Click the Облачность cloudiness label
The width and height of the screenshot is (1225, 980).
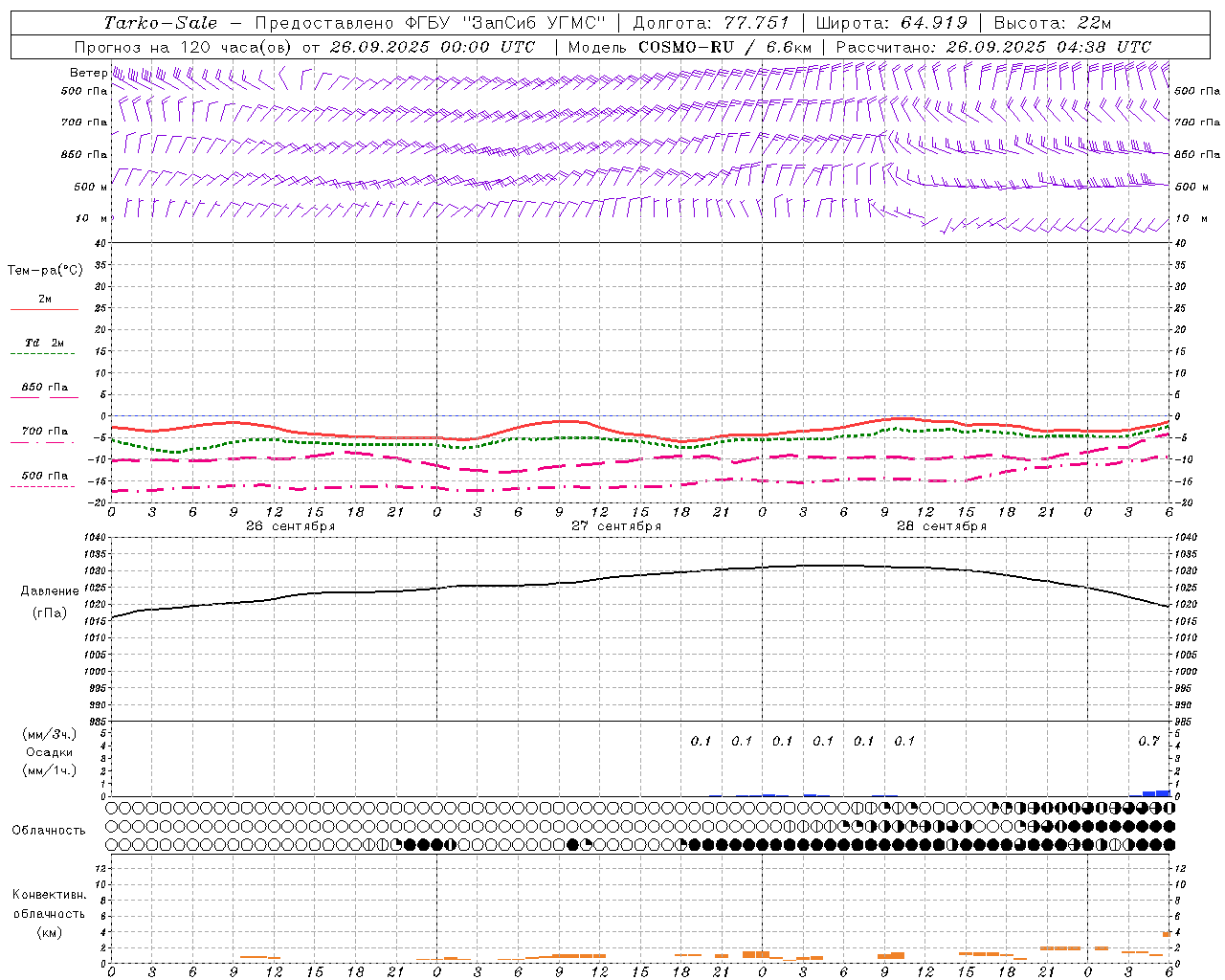[49, 830]
